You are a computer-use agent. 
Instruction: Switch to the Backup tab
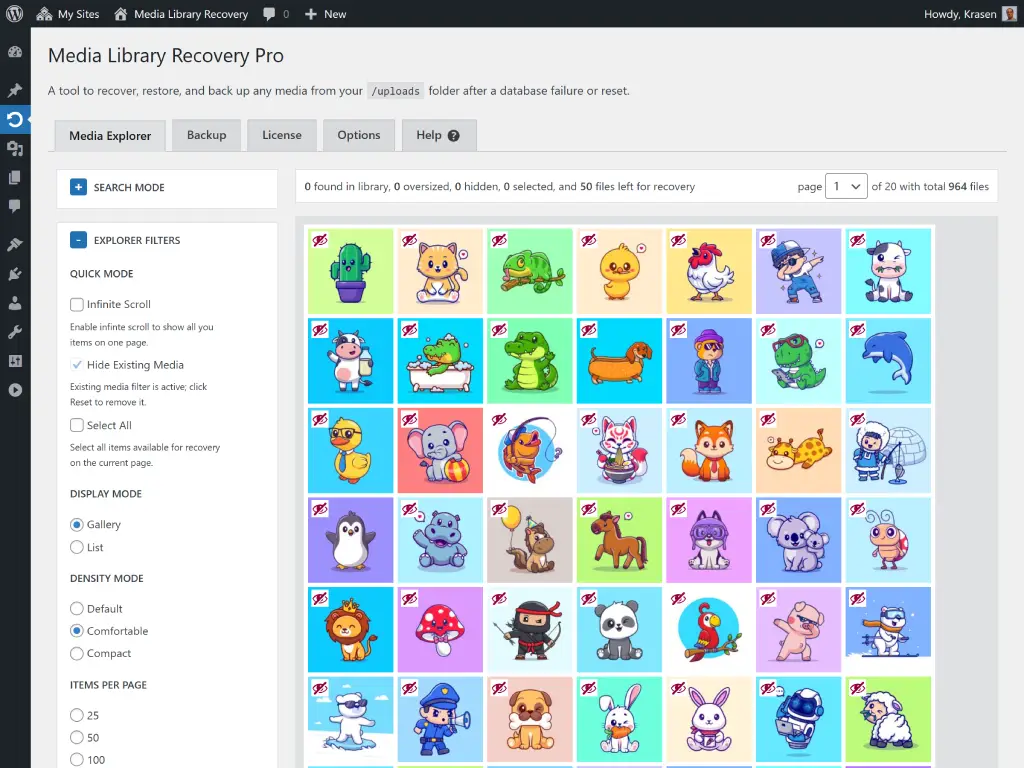pyautogui.click(x=206, y=134)
